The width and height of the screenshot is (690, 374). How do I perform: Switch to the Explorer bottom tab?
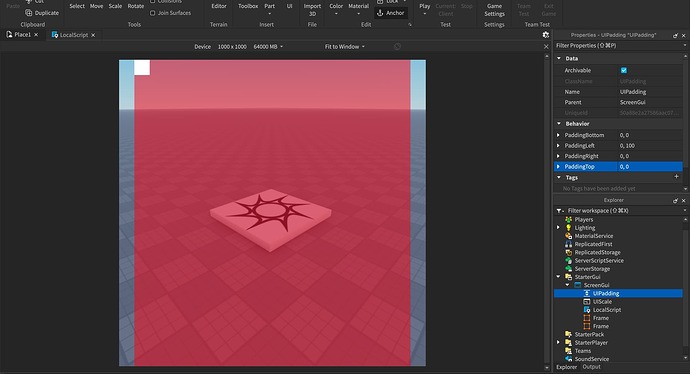[x=566, y=367]
